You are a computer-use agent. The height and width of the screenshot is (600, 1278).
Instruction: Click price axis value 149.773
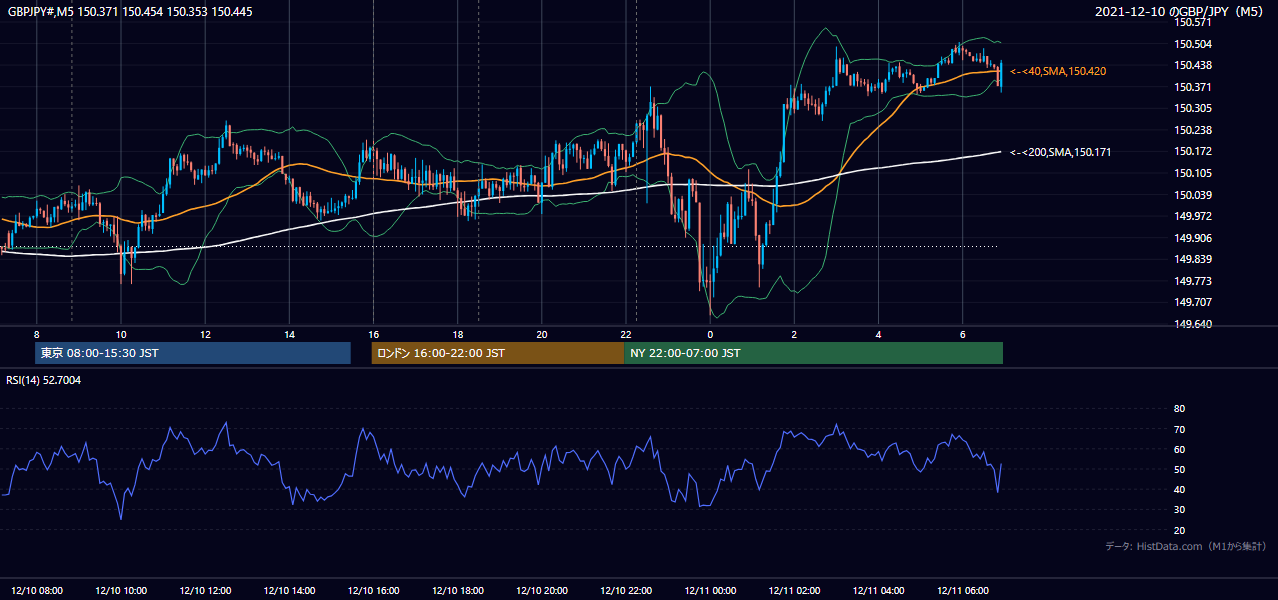[x=1192, y=281]
